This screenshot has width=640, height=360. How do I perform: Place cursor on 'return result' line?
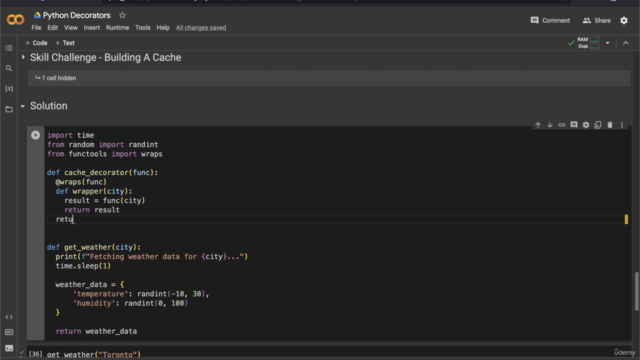pyautogui.click(x=92, y=210)
